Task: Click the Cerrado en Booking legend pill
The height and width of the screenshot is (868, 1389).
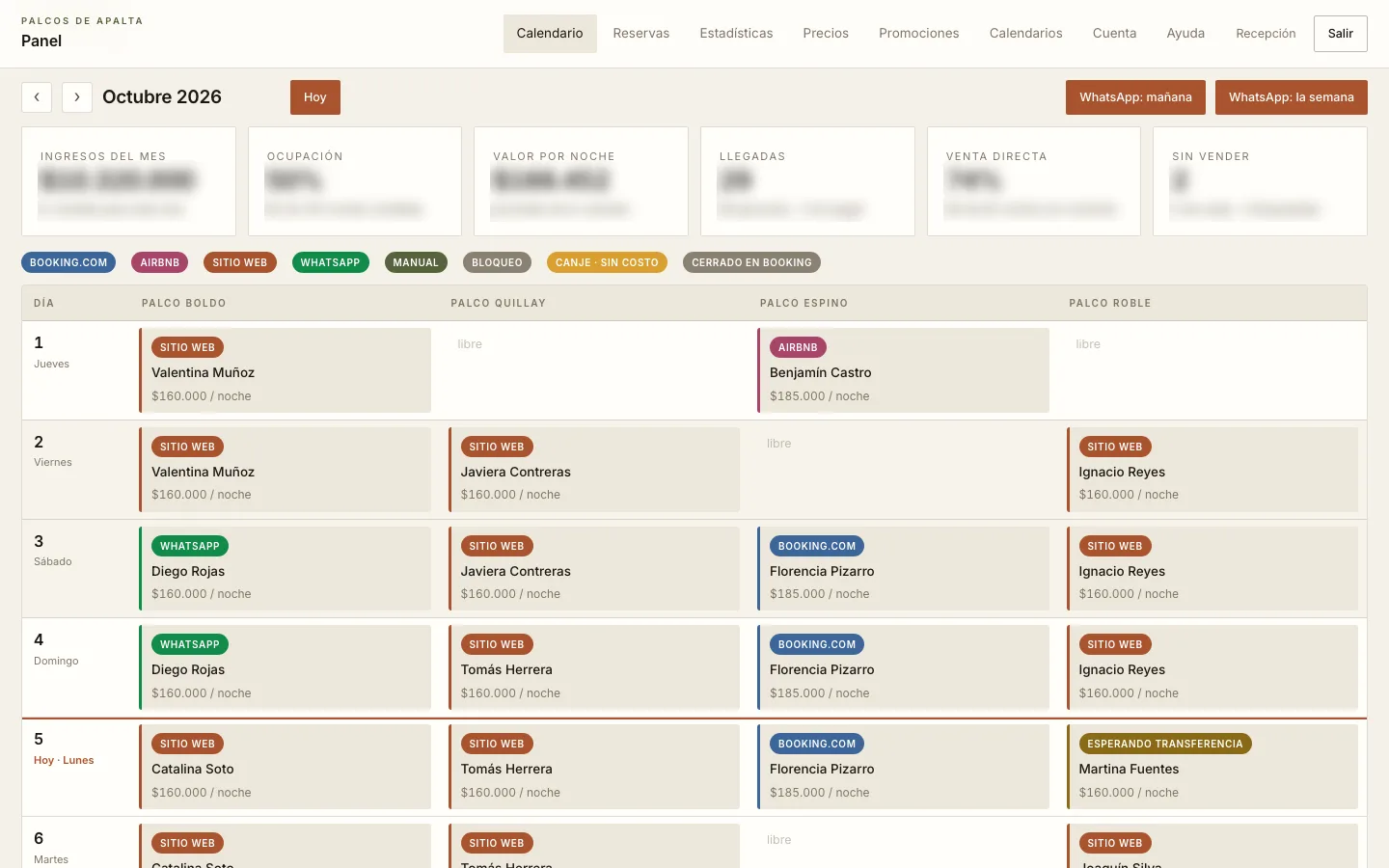Action: 751,262
